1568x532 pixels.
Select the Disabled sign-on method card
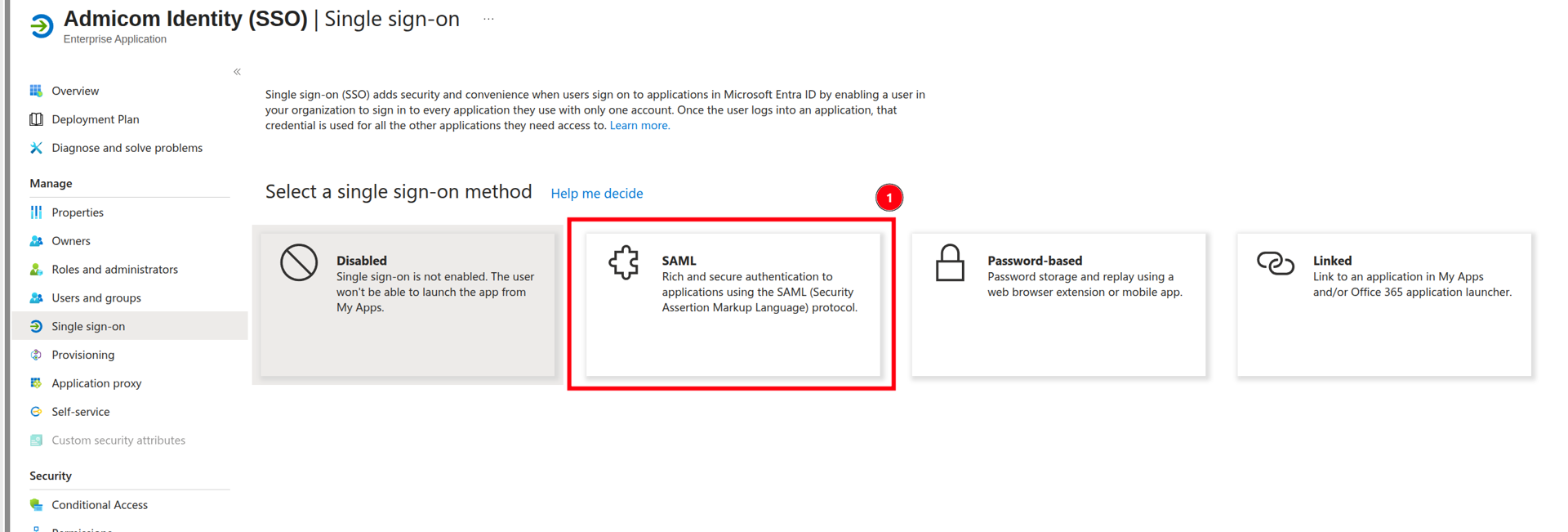pos(408,305)
